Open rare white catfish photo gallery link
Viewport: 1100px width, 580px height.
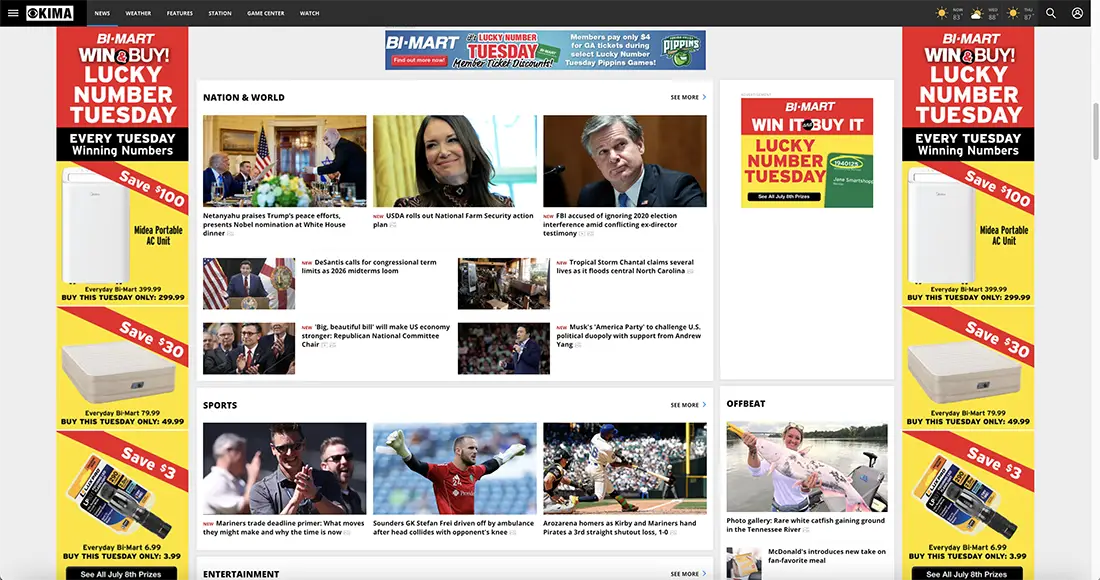click(805, 525)
